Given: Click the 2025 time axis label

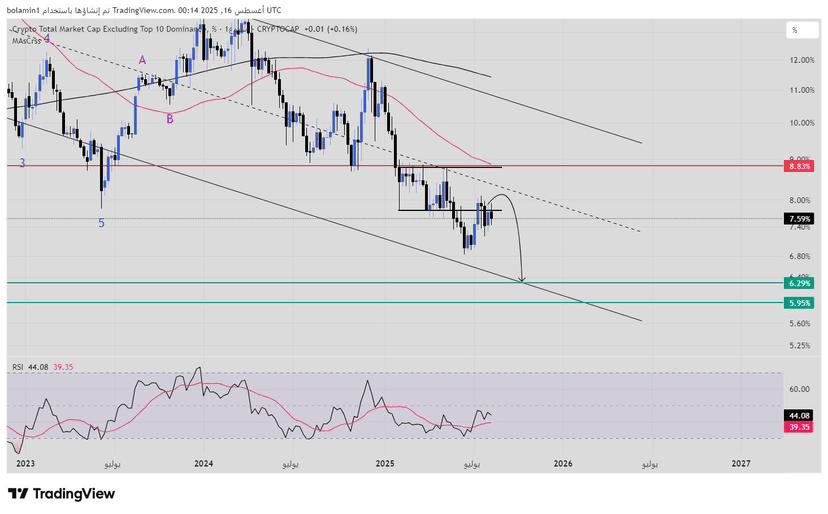Looking at the screenshot, I should (385, 464).
